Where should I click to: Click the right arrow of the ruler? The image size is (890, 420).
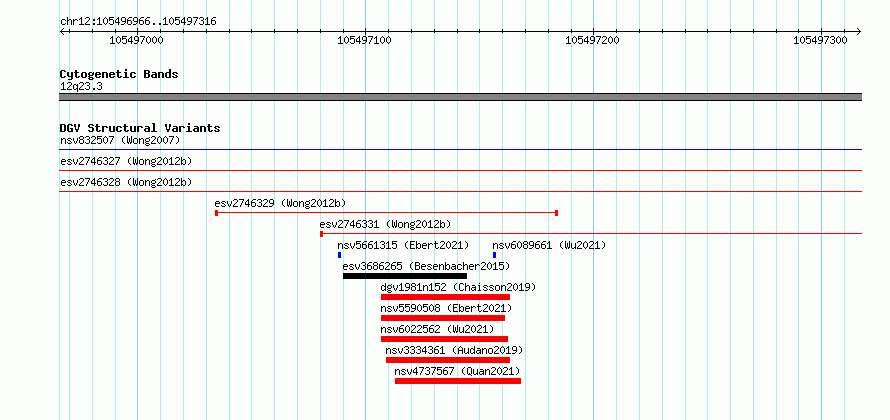point(858,31)
